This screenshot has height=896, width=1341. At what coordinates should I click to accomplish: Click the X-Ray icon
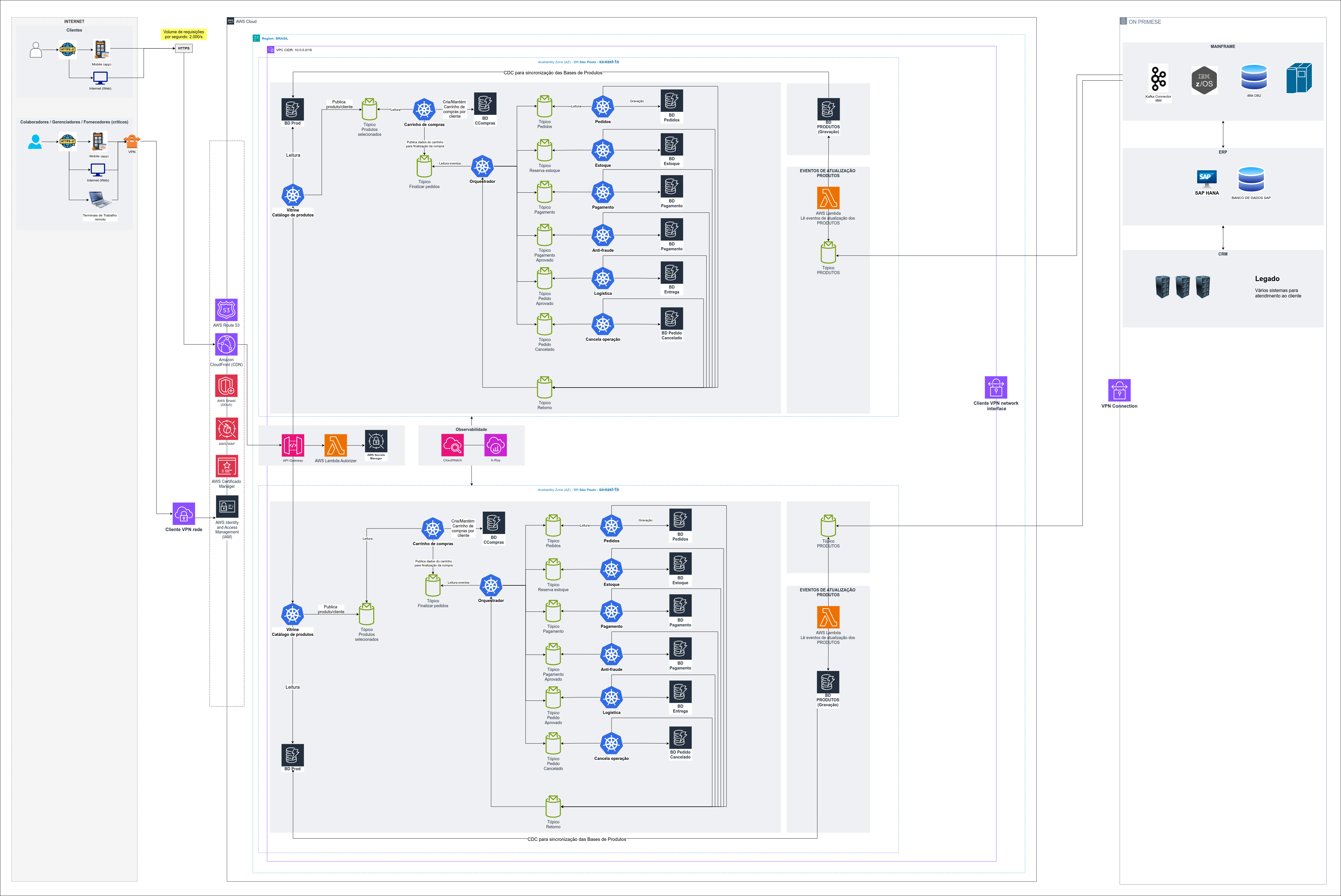pos(496,445)
